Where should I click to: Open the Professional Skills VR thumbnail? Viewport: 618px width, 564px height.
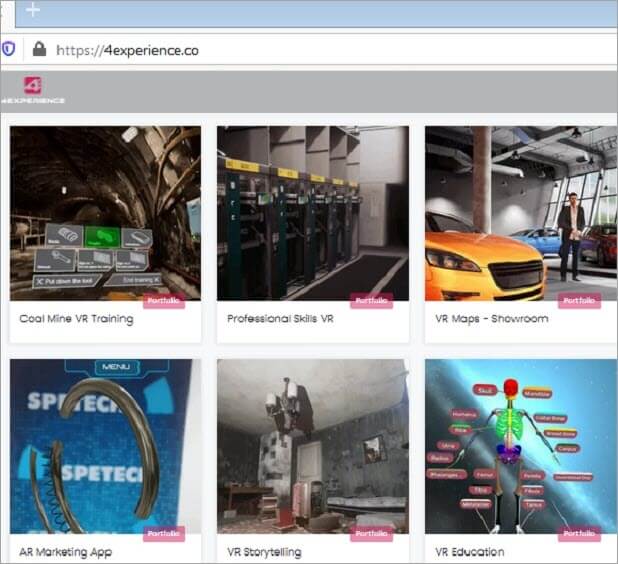click(313, 213)
